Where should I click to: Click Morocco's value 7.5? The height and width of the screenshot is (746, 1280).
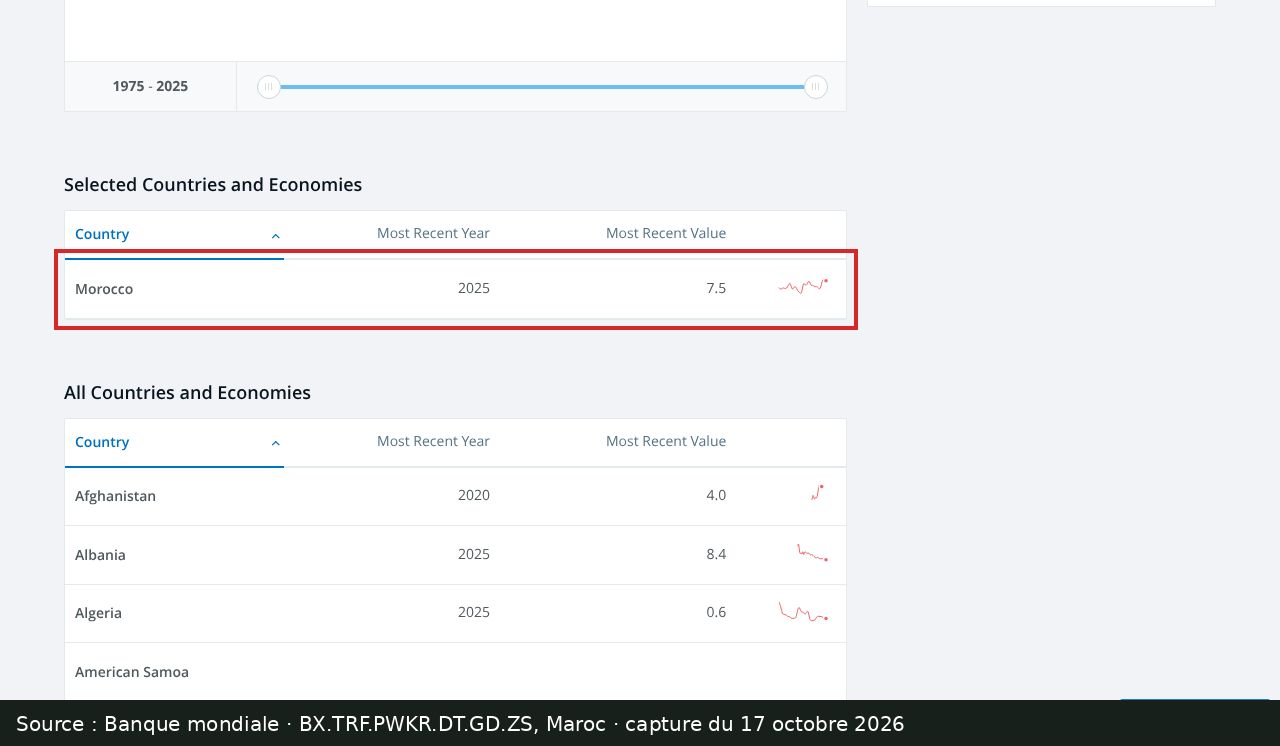(716, 288)
